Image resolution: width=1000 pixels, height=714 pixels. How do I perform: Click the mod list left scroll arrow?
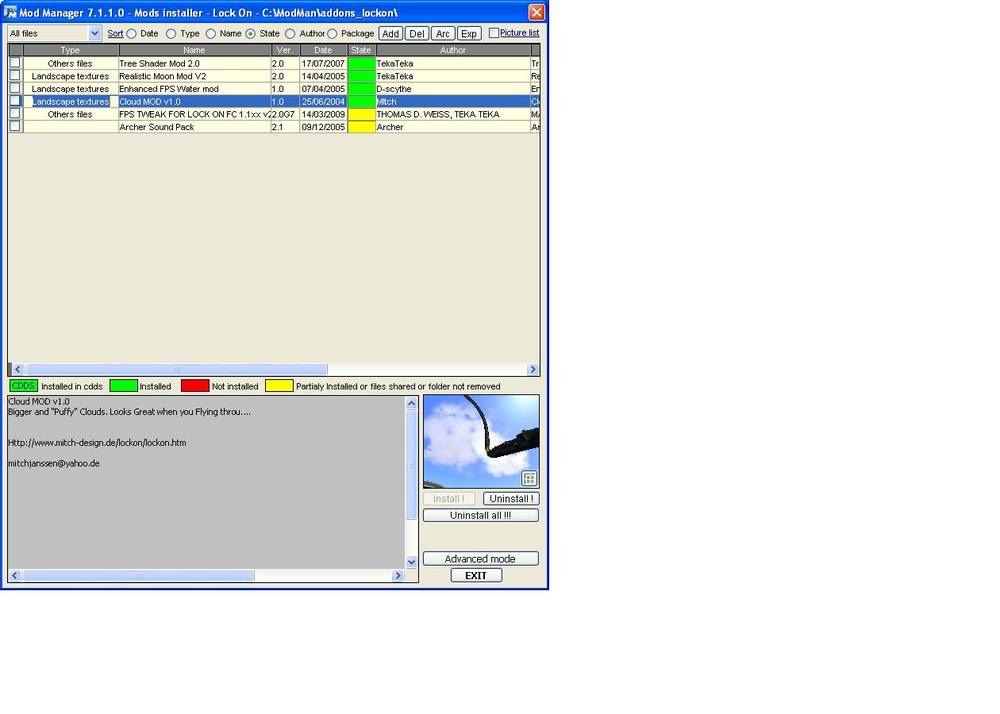18,369
